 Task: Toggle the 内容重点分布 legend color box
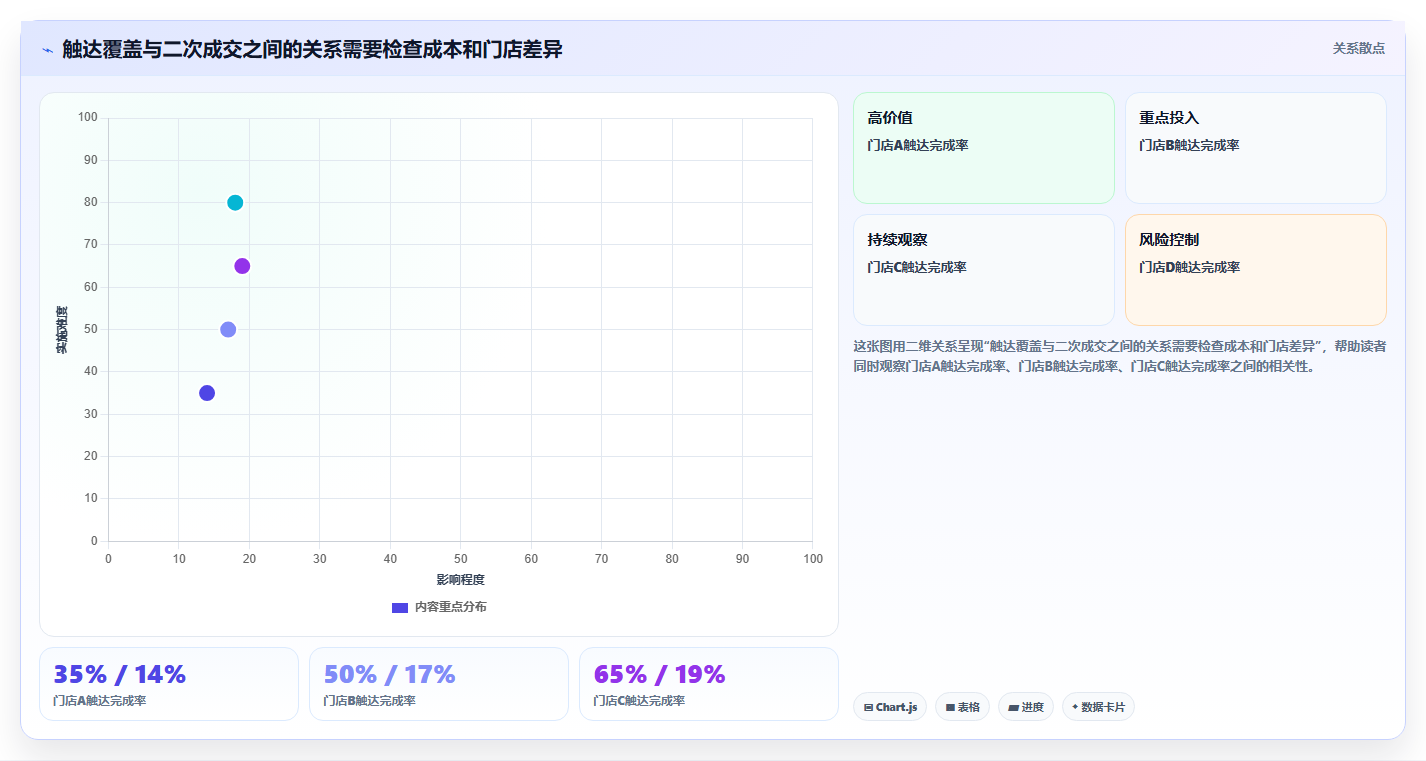400,607
